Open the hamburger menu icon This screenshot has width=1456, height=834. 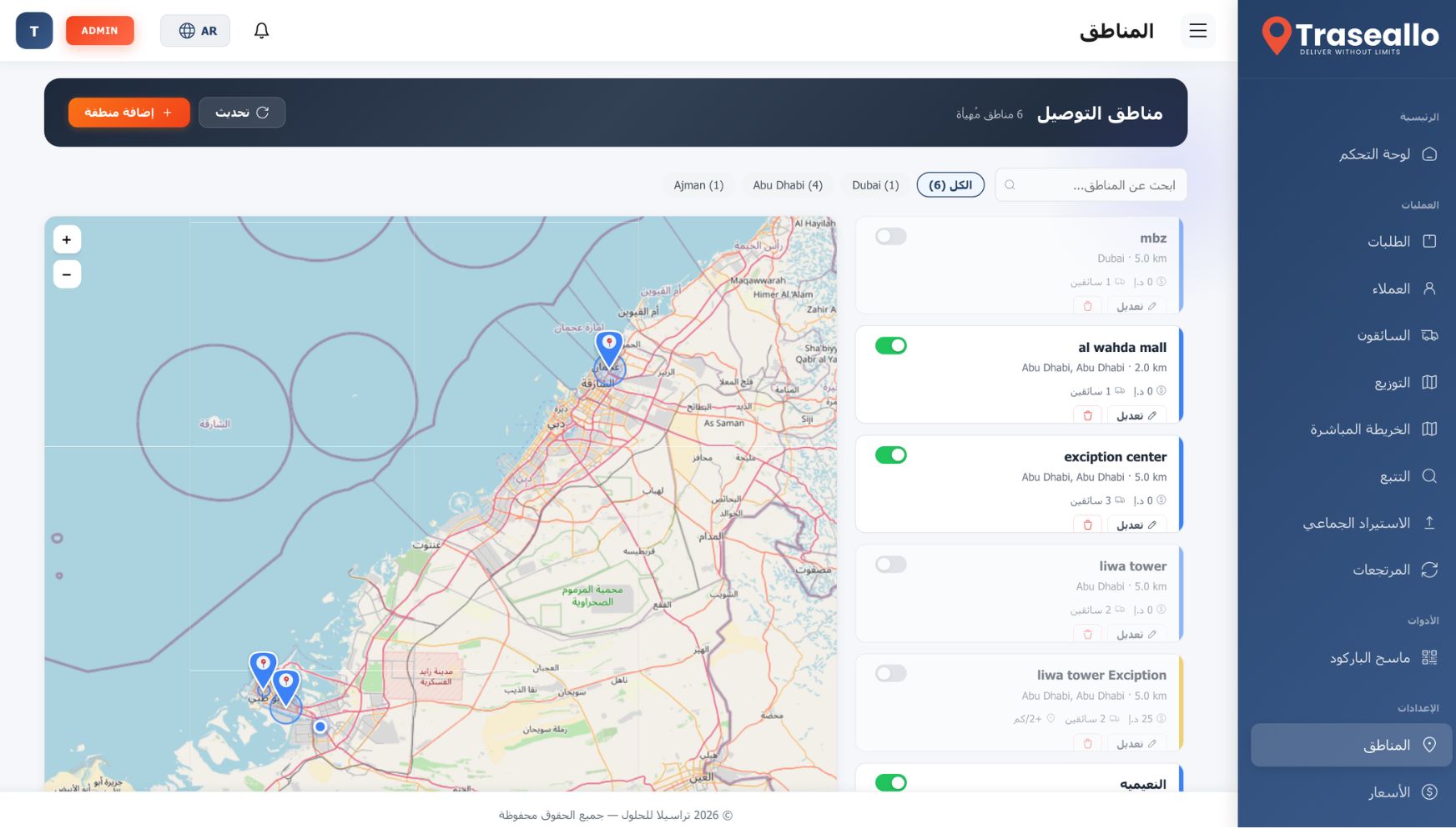(1197, 31)
